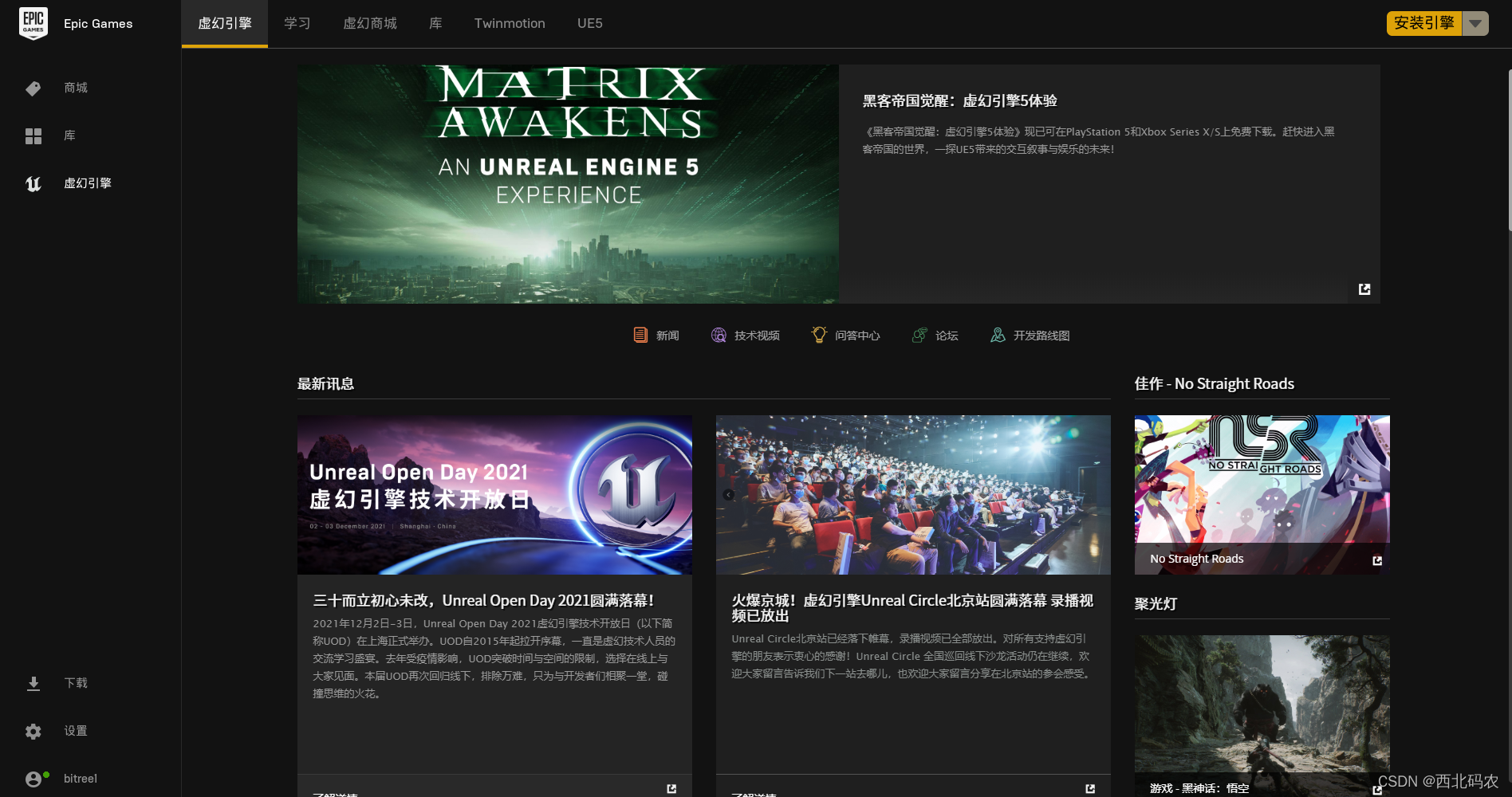
Task: Click the 开发路线图 roadmap icon
Action: pos(998,335)
